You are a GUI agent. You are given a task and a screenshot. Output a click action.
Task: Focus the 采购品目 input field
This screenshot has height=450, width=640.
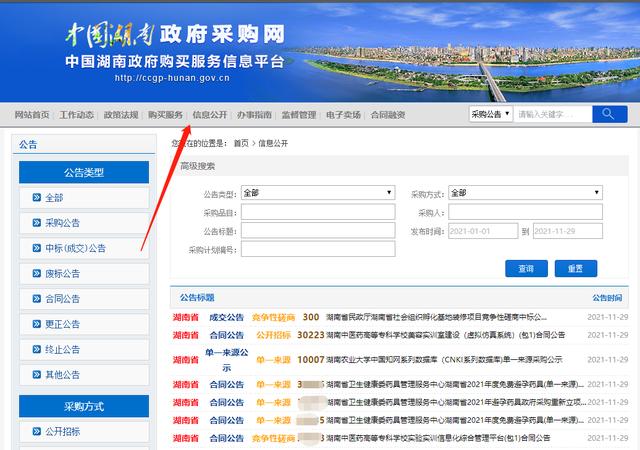coord(318,212)
